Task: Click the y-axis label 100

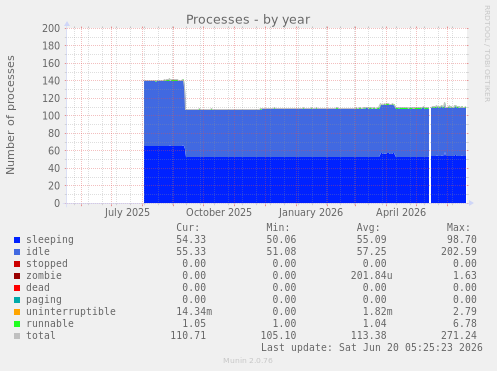Action: (51, 116)
